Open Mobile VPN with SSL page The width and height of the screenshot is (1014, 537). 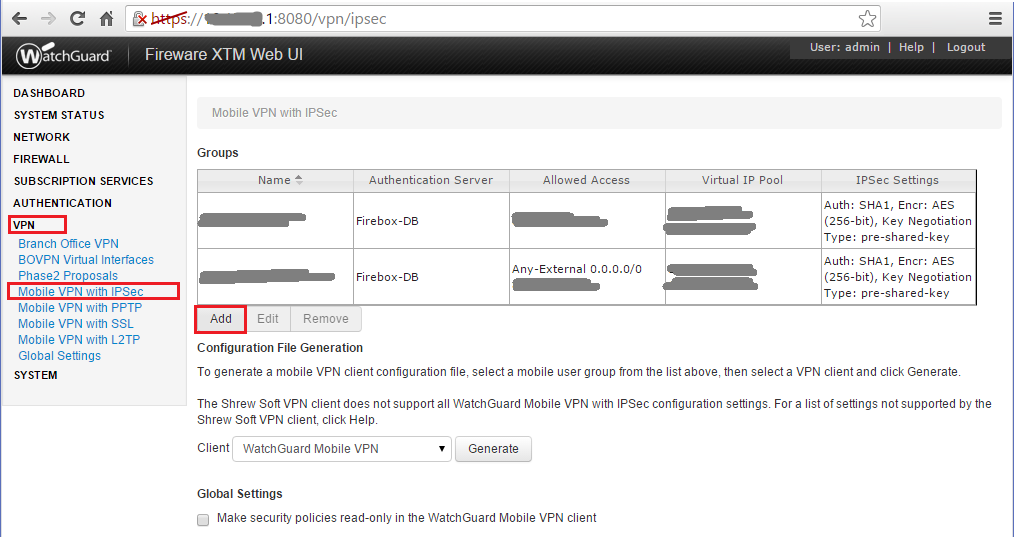click(76, 324)
